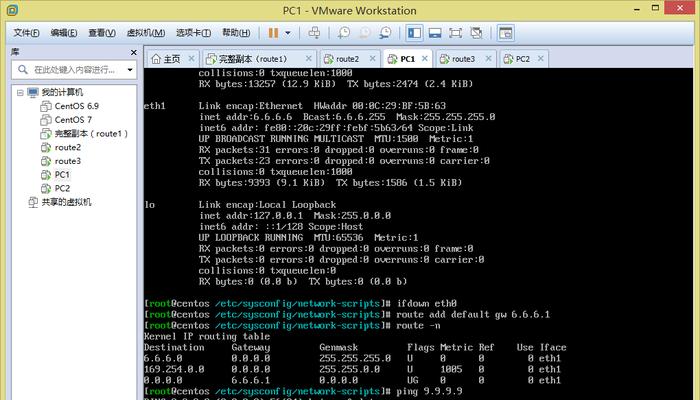This screenshot has height=400, width=700.
Task: Select CentOS 7 in the library
Action: [73, 120]
